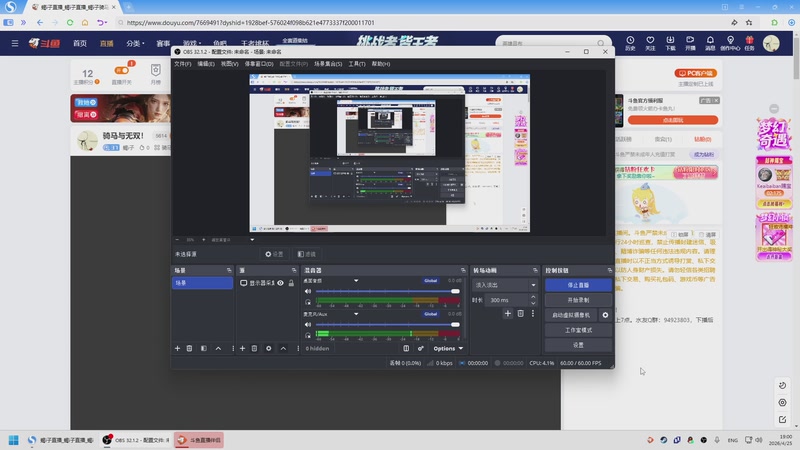Click 启动虚拟摄像机 button
800x450 pixels.
click(571, 315)
